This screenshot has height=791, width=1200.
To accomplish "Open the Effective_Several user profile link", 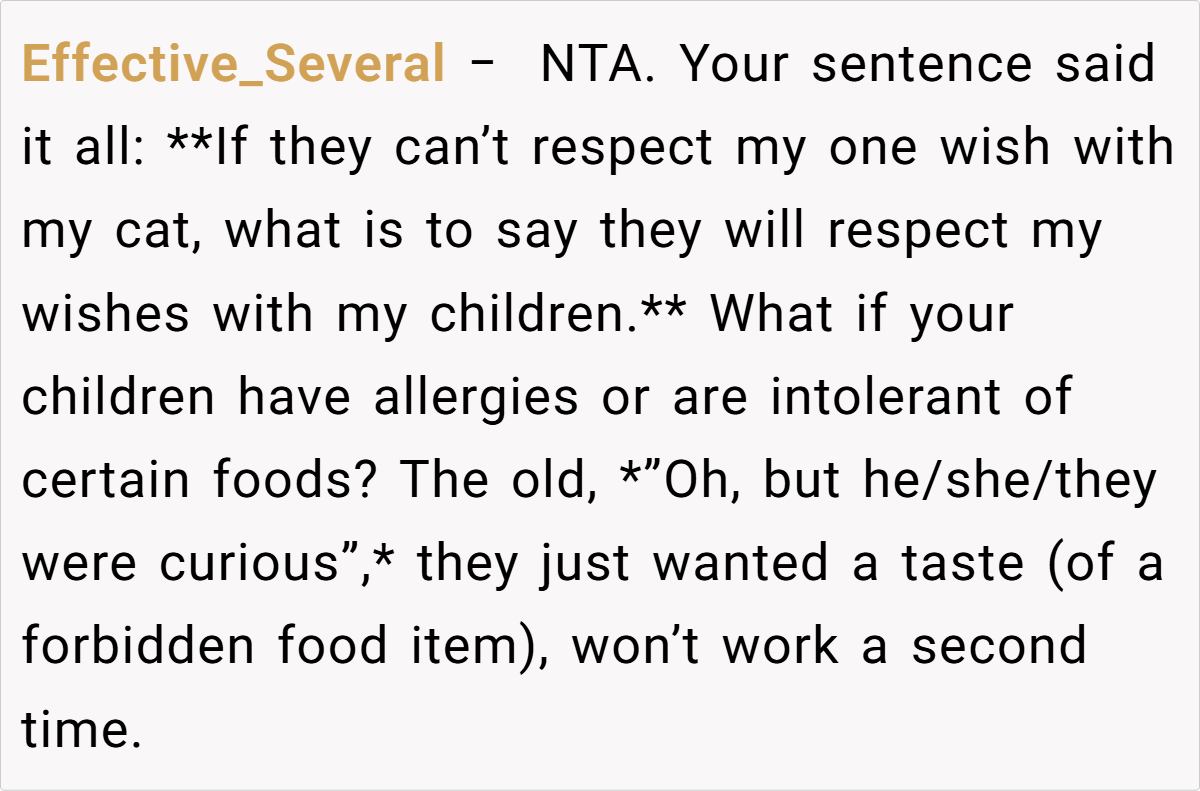I will pyautogui.click(x=233, y=66).
